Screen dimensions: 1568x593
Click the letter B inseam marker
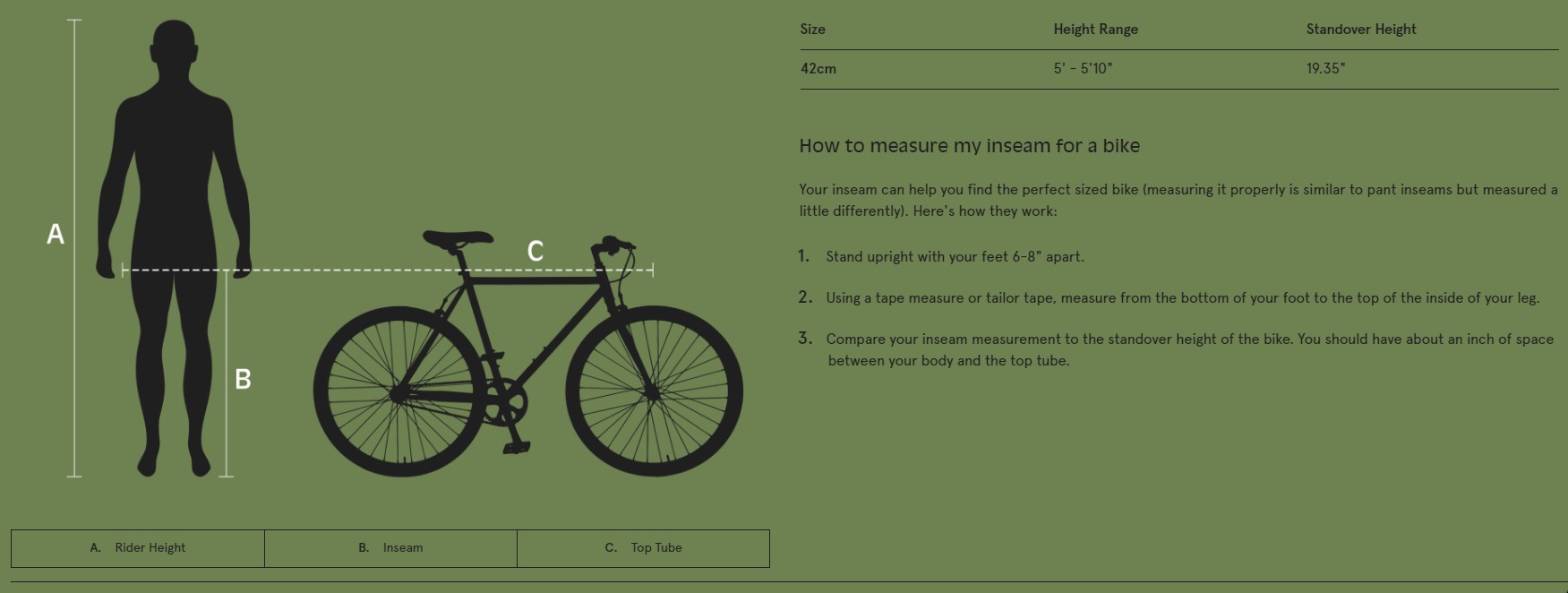click(x=243, y=380)
